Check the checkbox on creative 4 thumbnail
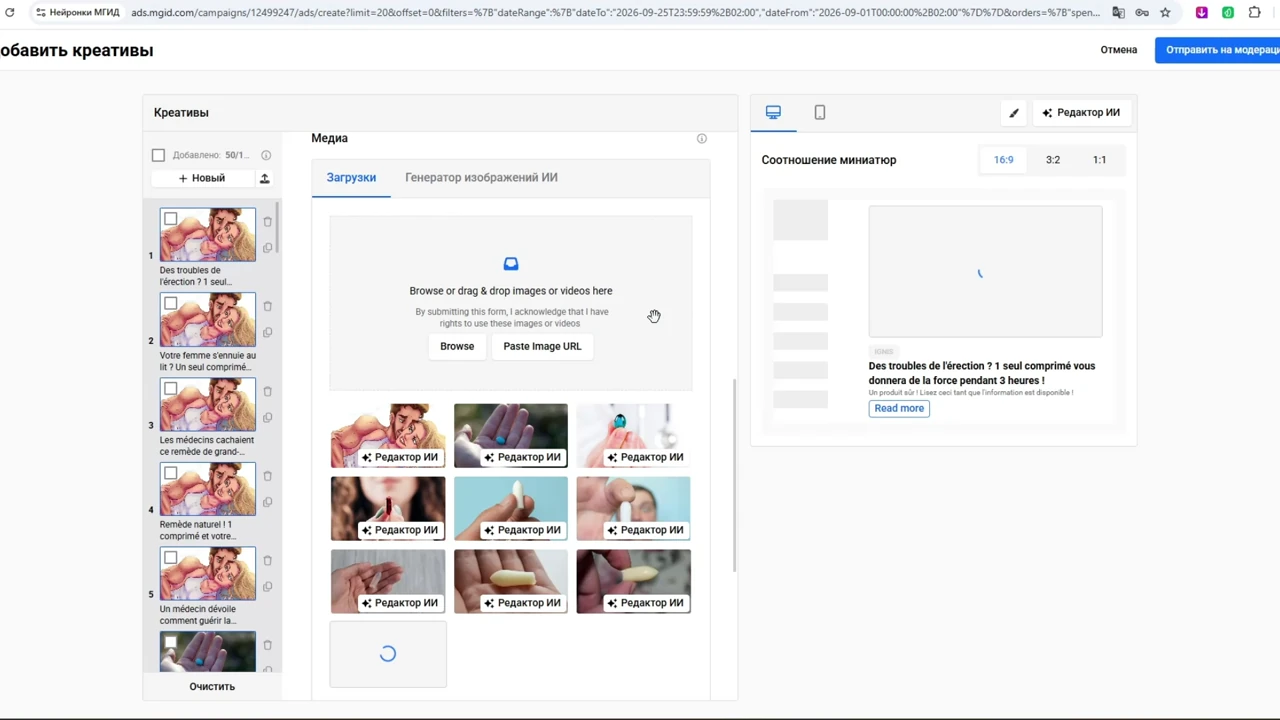The width and height of the screenshot is (1280, 720). [x=171, y=474]
